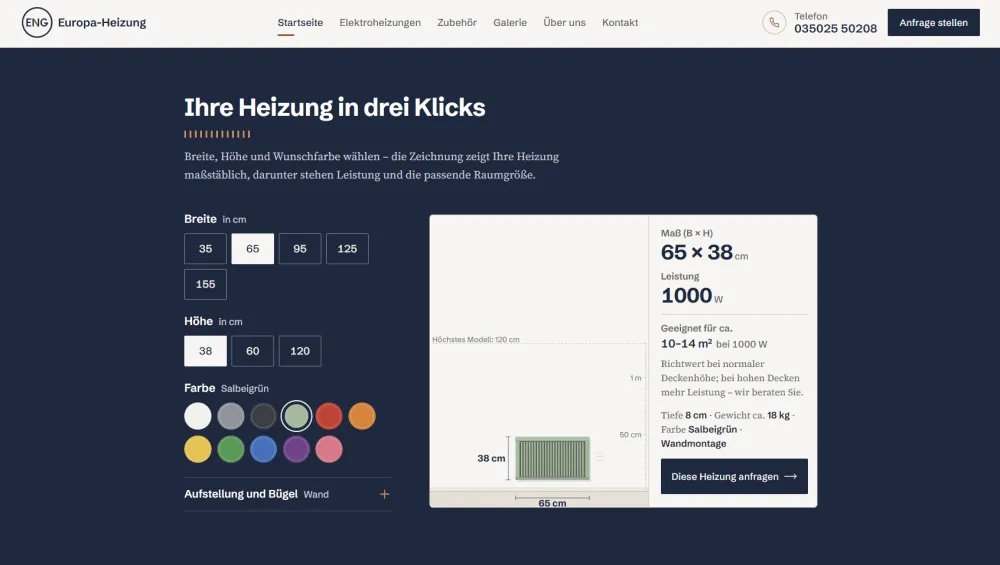Click the Anfrage stellen button
Screen dimensions: 1000x565
(x=934, y=22)
